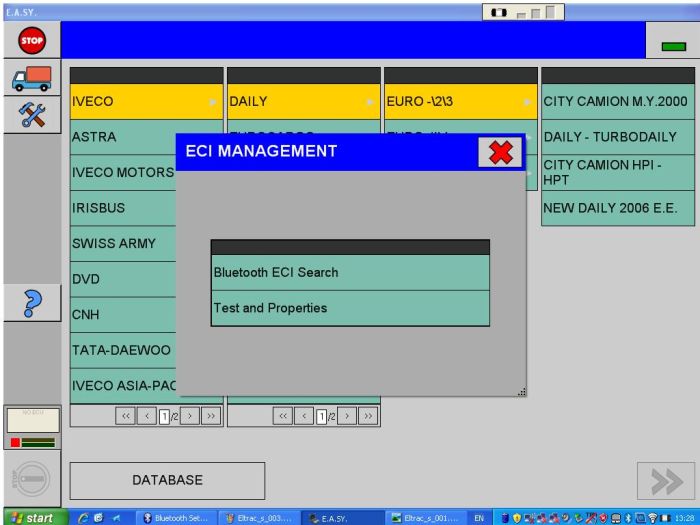
Task: Select TATA-DAEWOO brand entry
Action: (x=123, y=350)
